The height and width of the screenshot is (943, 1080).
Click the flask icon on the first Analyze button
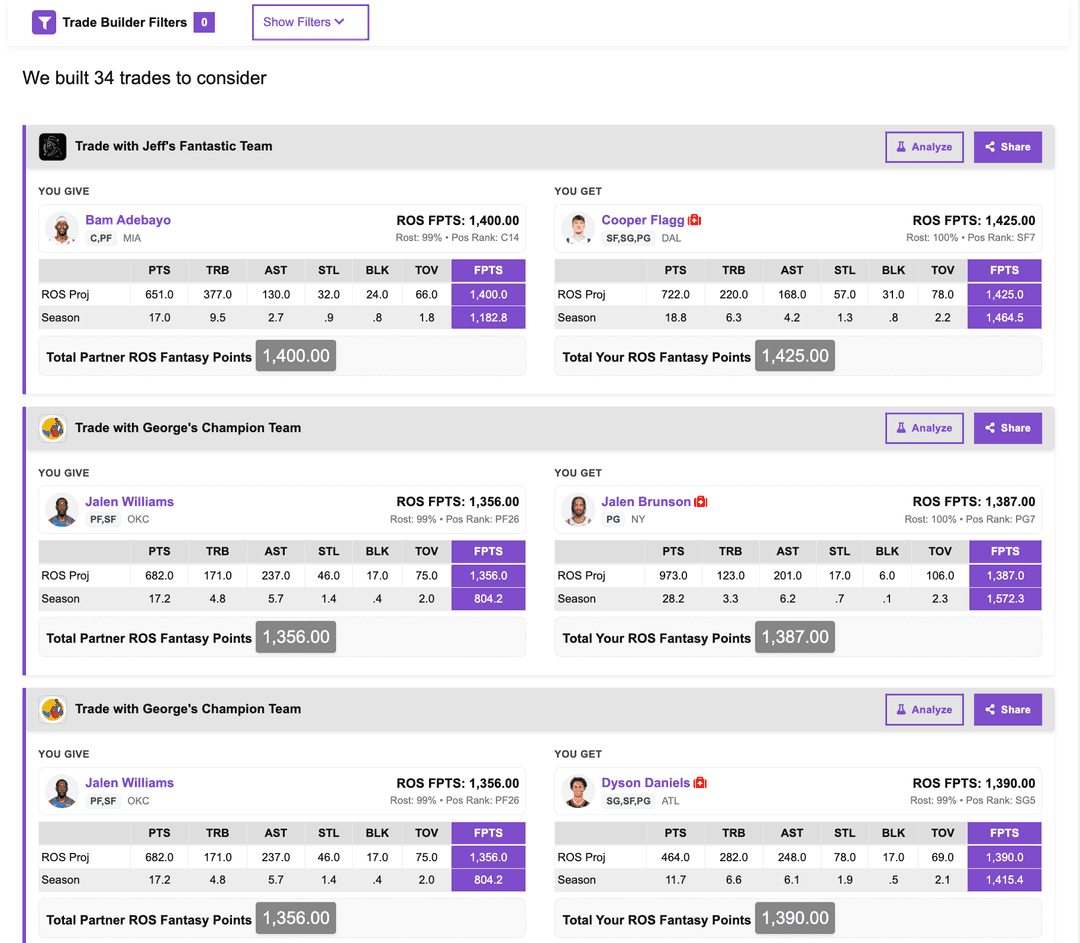tap(901, 146)
